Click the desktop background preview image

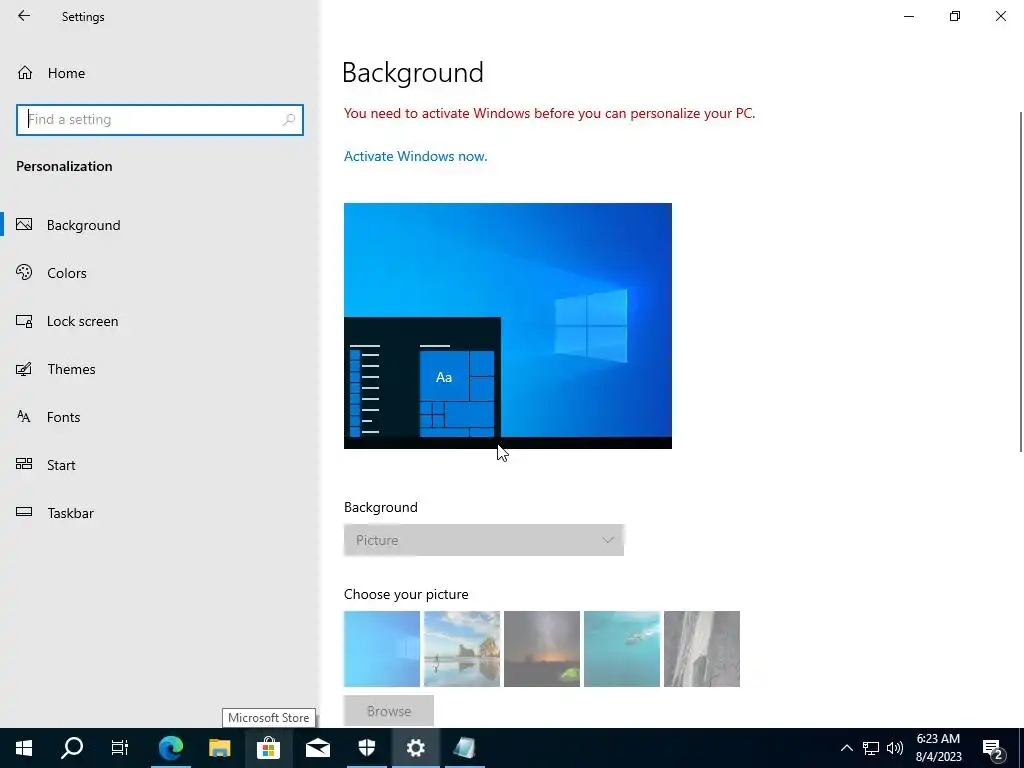coord(507,326)
